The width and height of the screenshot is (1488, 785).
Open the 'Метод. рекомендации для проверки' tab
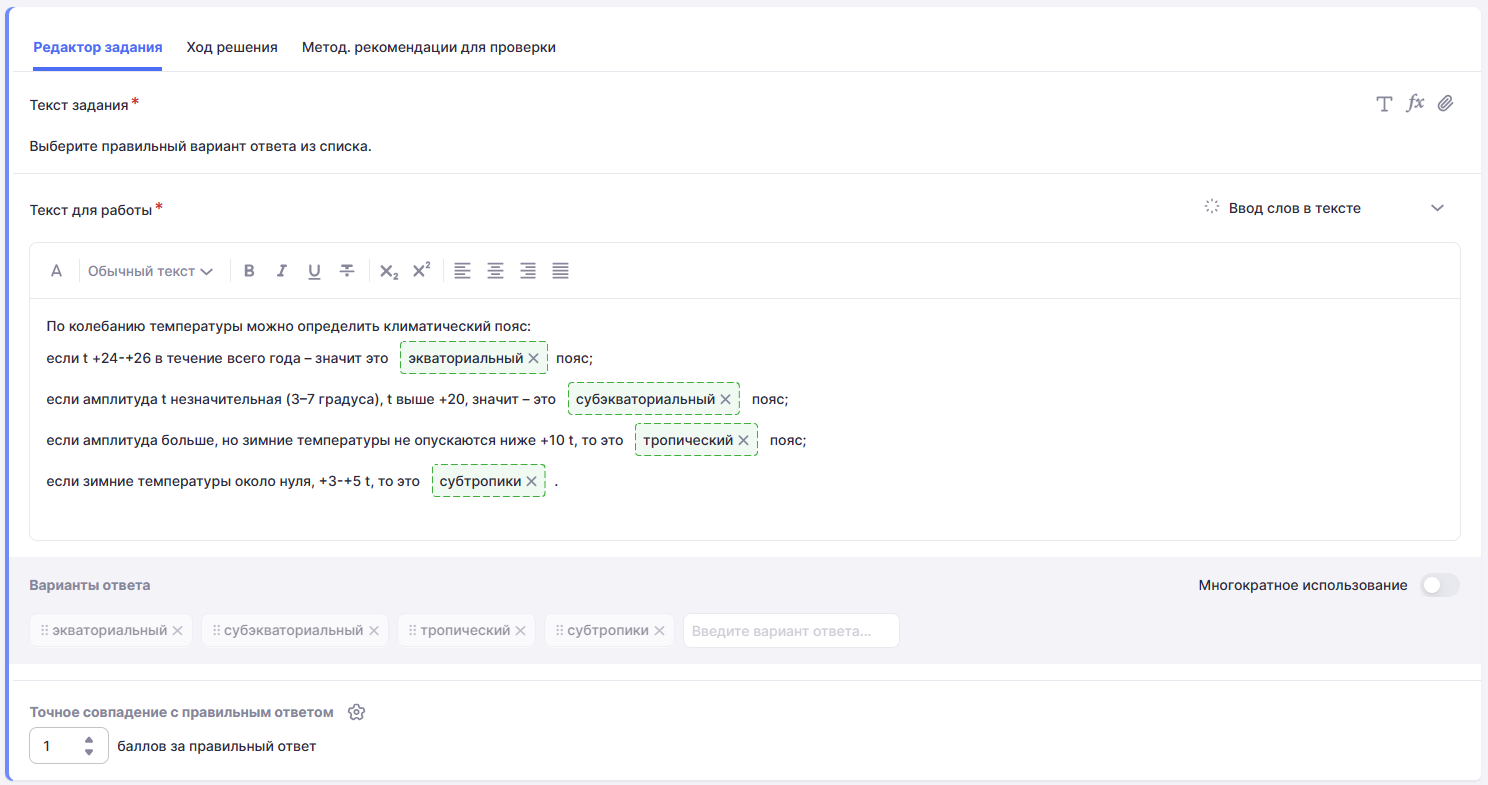[429, 47]
